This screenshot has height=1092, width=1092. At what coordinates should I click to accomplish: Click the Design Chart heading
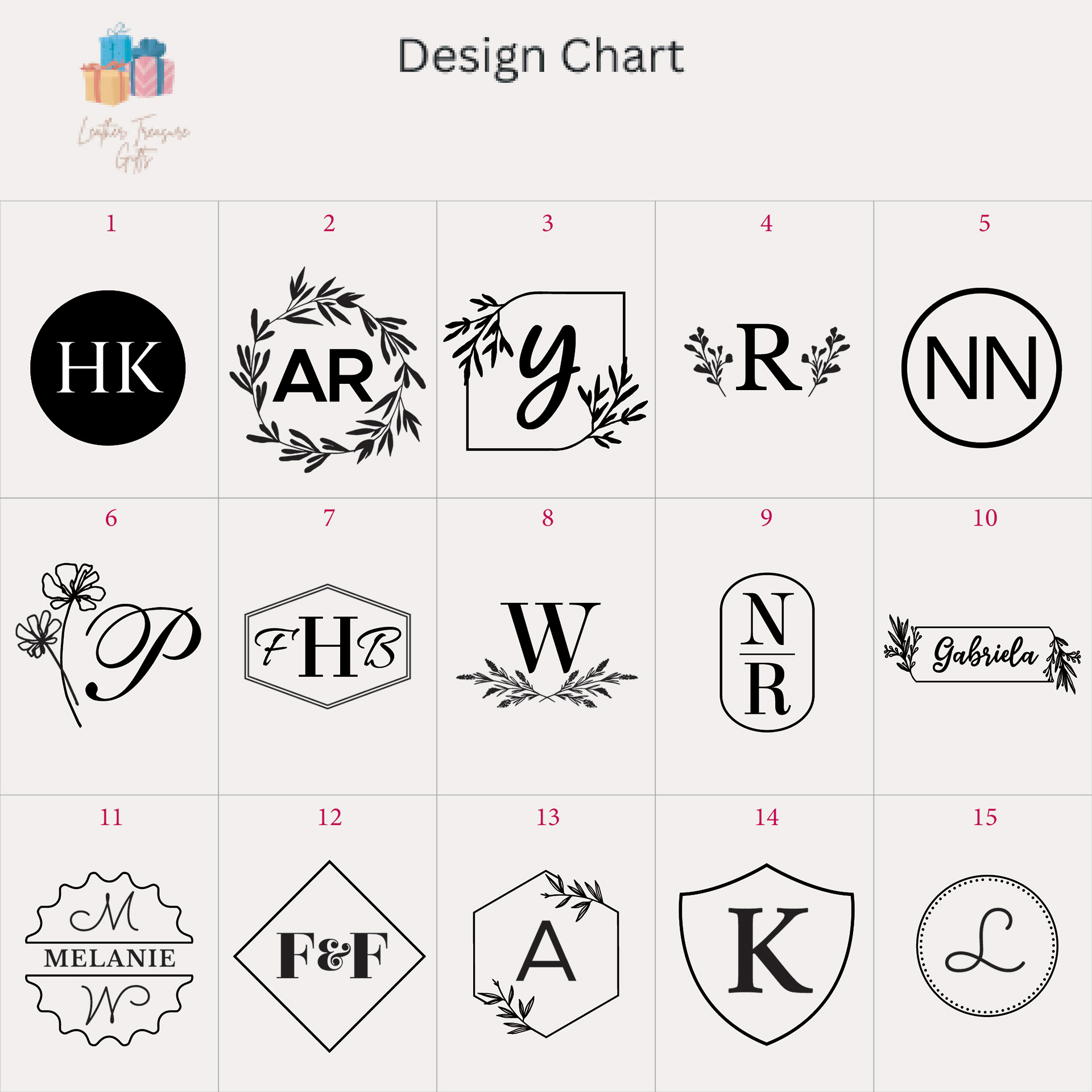pos(540,57)
